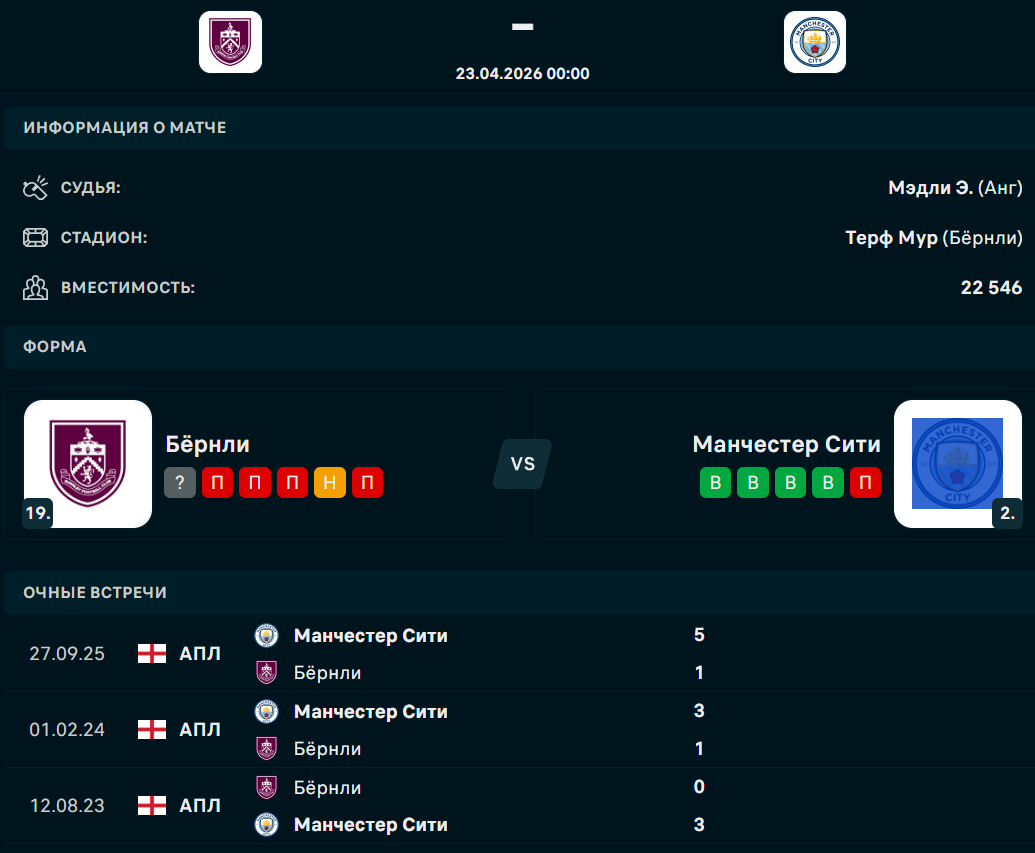This screenshot has height=853, width=1035.
Task: Open referee Мэдли Э. profile link
Action: (929, 187)
